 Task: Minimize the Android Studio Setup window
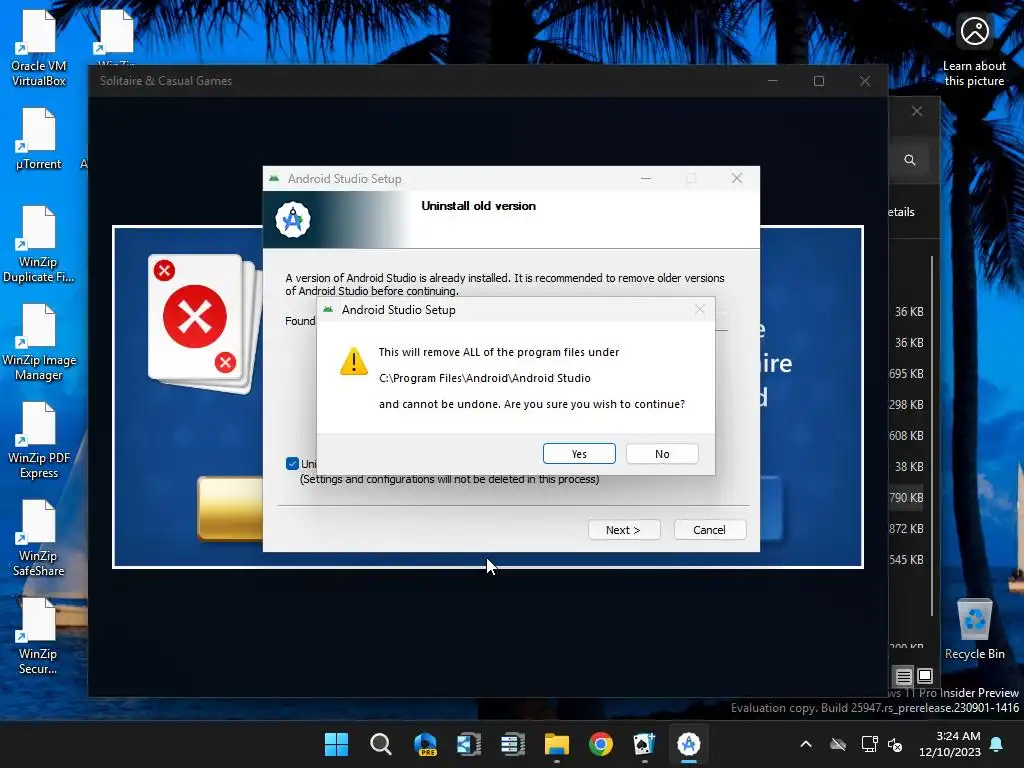tap(646, 178)
